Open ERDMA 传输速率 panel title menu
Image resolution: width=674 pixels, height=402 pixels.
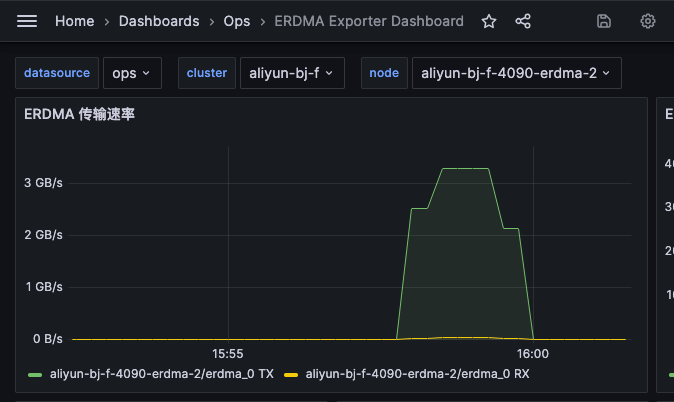tap(80, 115)
